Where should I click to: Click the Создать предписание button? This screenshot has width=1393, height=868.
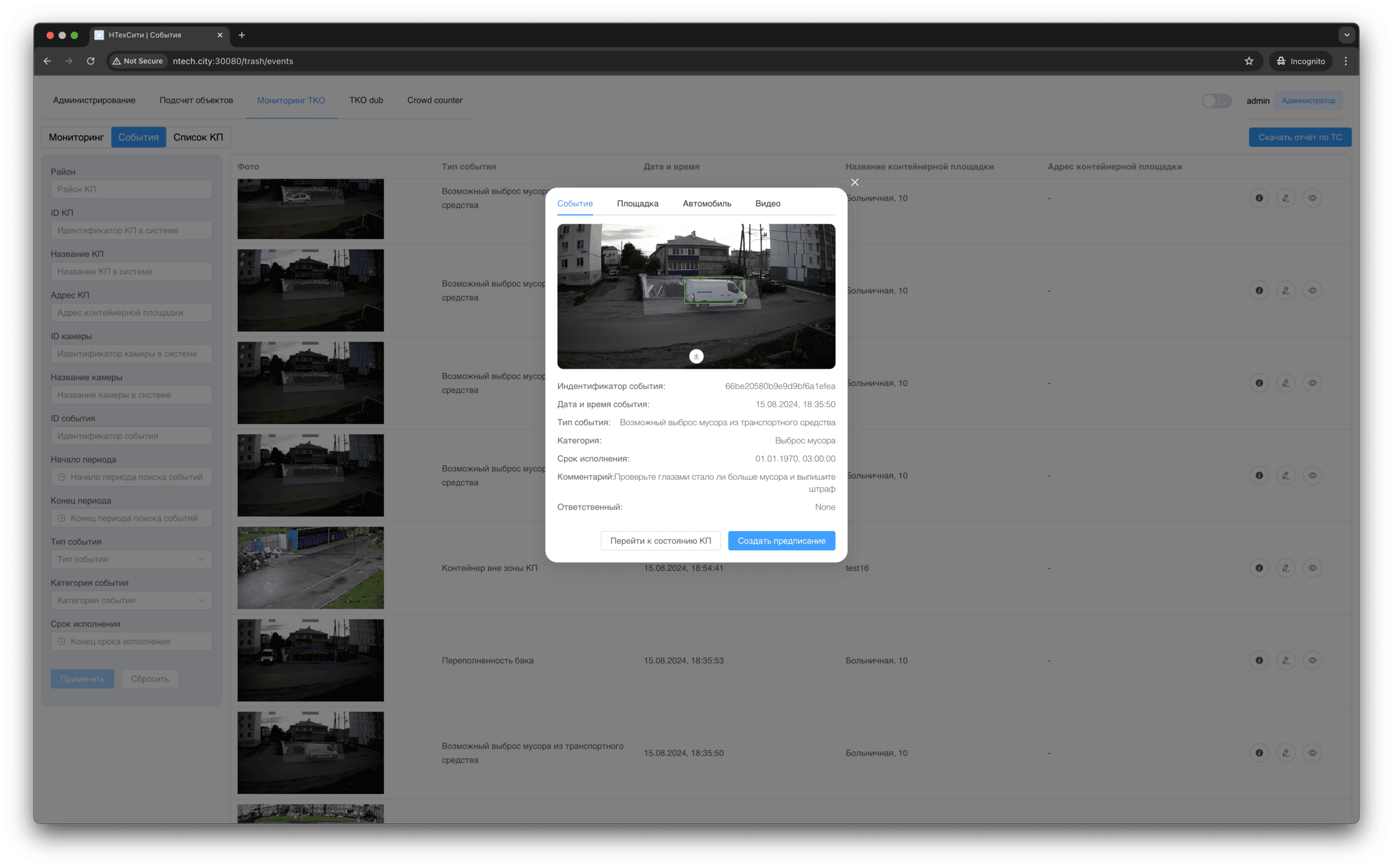pyautogui.click(x=781, y=541)
